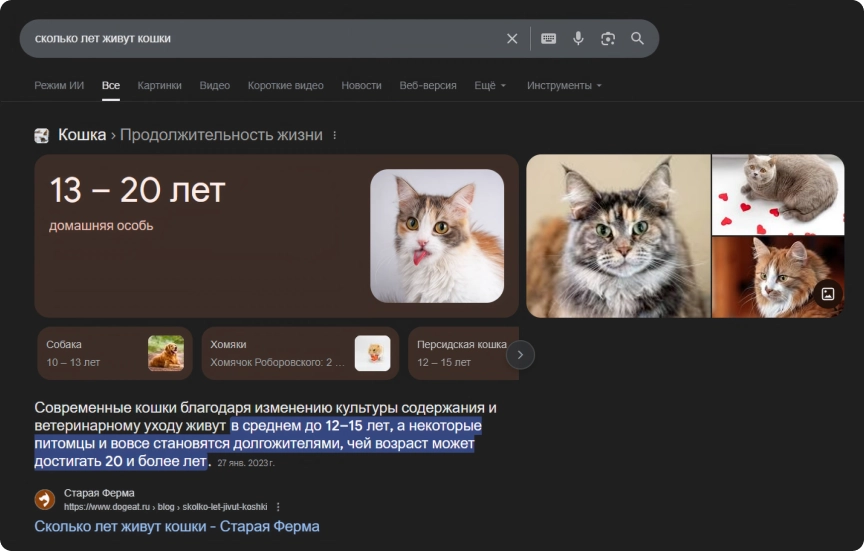This screenshot has height=551, width=864.
Task: Click the dogeat.ru URL breadcrumb
Action: coord(165,507)
